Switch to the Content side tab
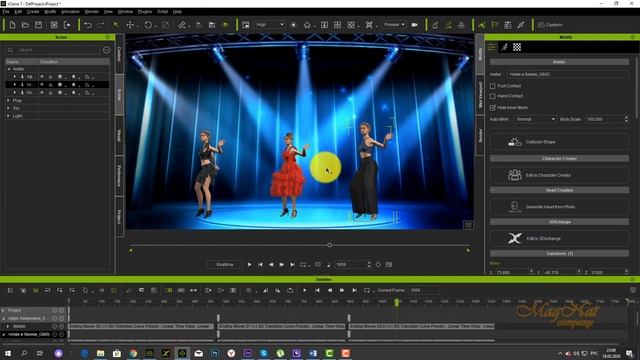640x360 pixels. pos(120,54)
